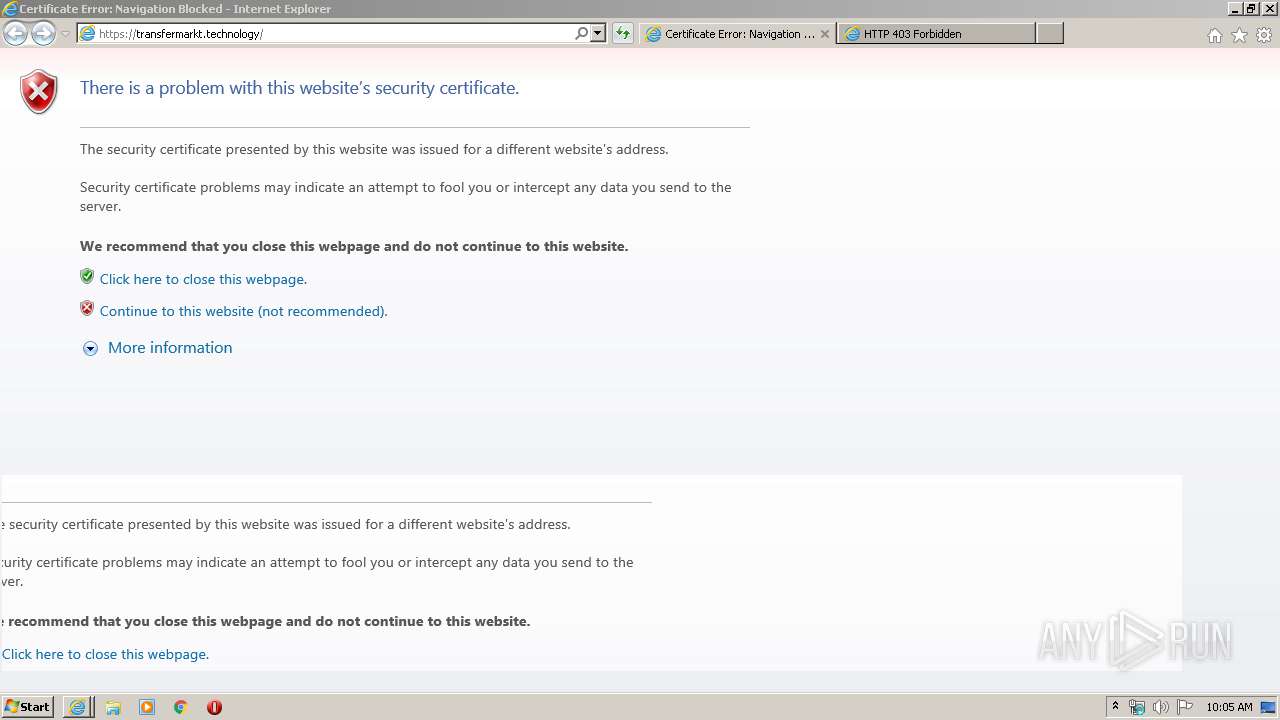Open Favorites star icon
The width and height of the screenshot is (1280, 720).
tap(1239, 35)
